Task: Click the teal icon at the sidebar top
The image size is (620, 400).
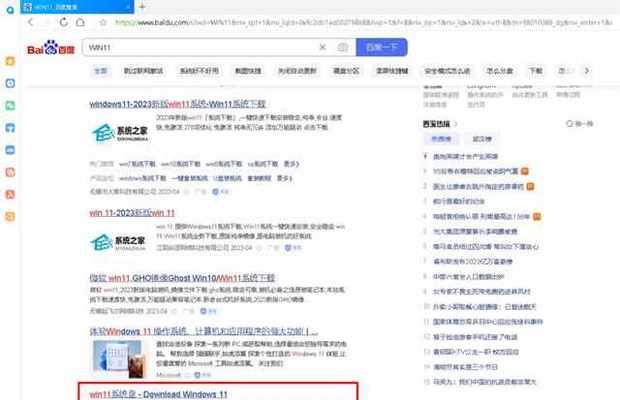Action: click(10, 10)
